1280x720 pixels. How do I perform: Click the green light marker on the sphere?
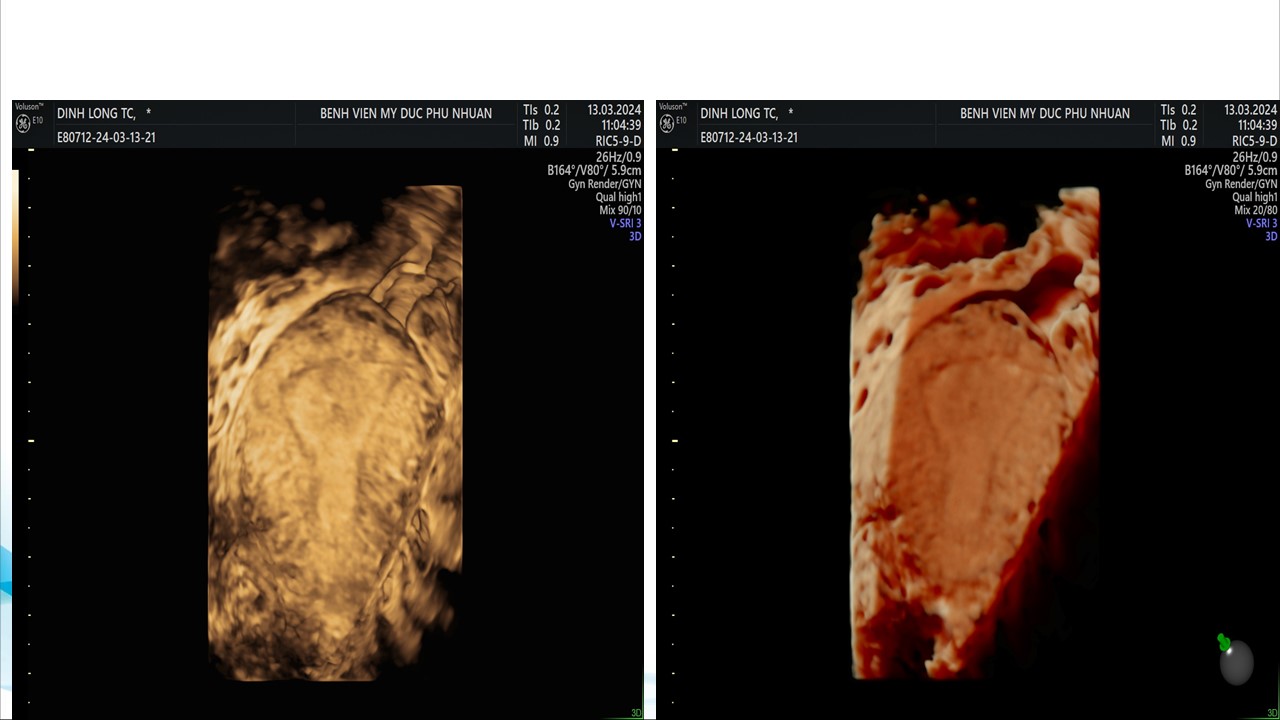[1224, 643]
